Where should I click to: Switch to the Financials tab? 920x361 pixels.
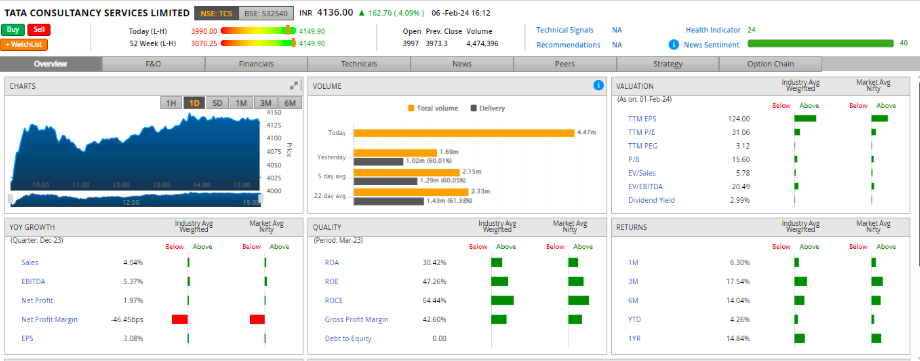256,65
